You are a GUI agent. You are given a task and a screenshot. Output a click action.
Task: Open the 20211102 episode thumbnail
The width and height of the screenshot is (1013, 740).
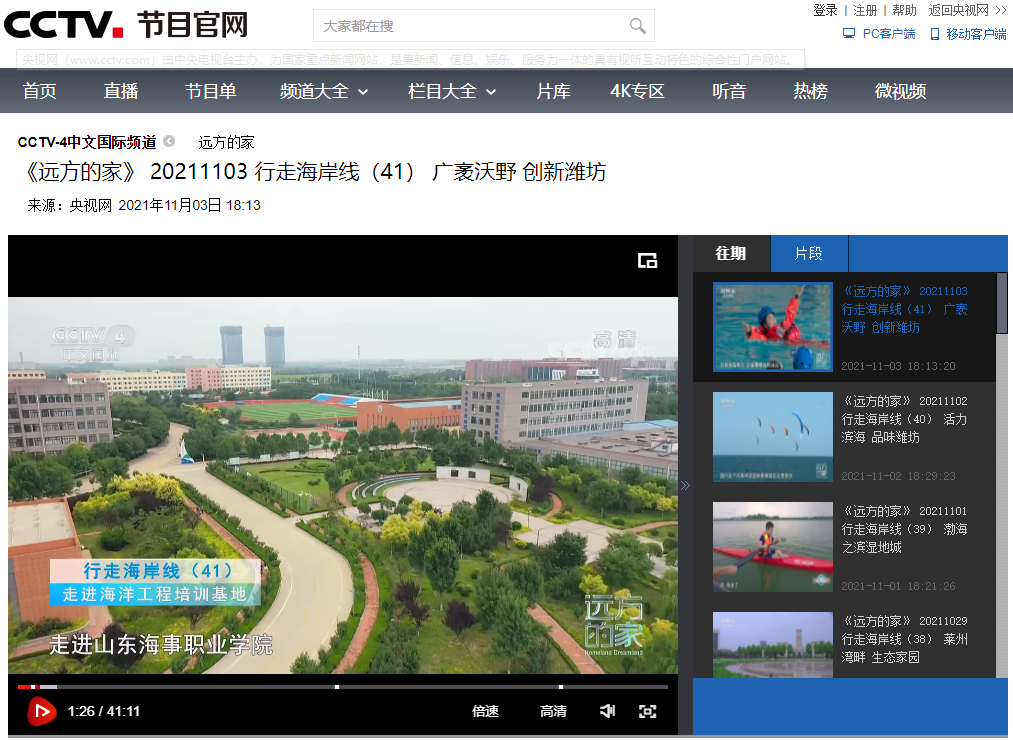pyautogui.click(x=772, y=437)
